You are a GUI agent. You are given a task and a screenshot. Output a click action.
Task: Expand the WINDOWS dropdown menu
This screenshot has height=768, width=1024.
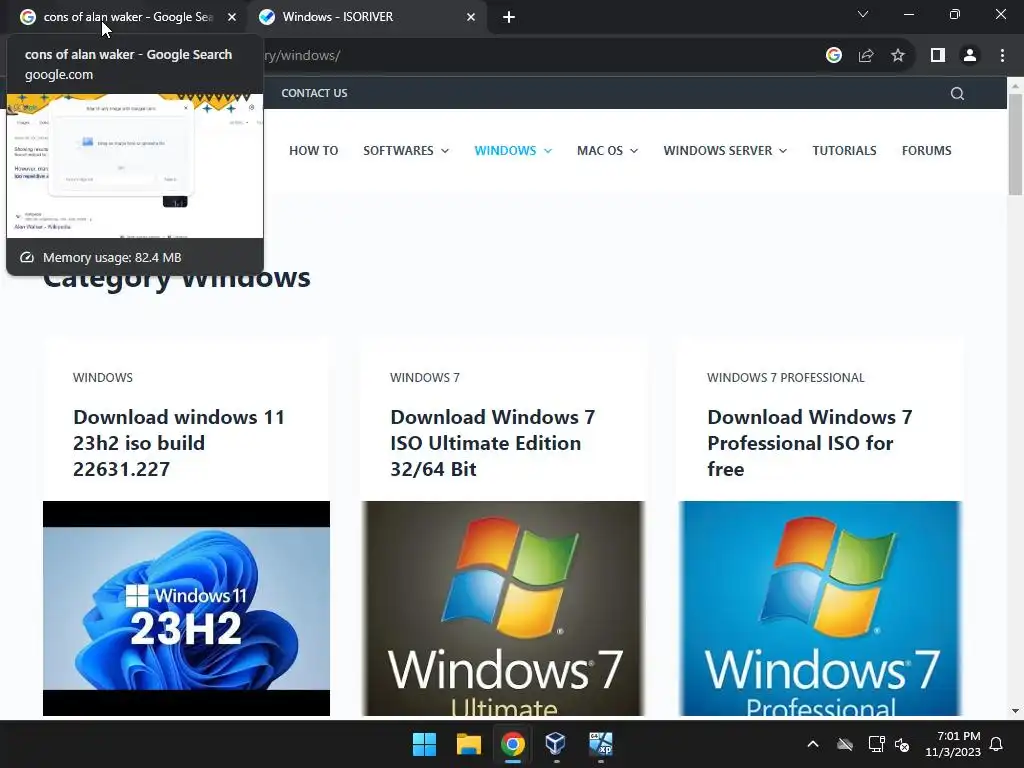tap(513, 151)
